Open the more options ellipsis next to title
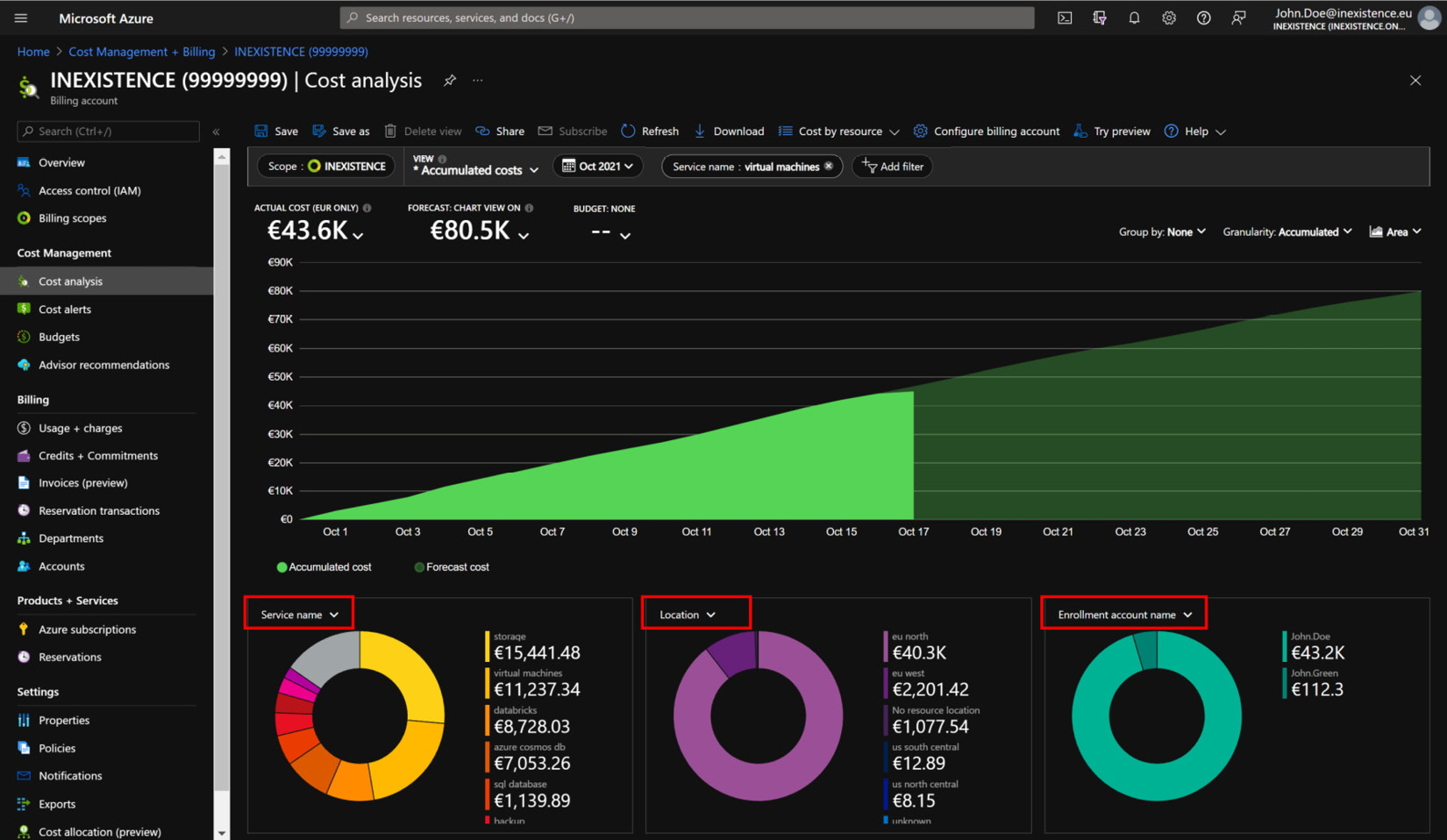1447x840 pixels. (x=478, y=81)
